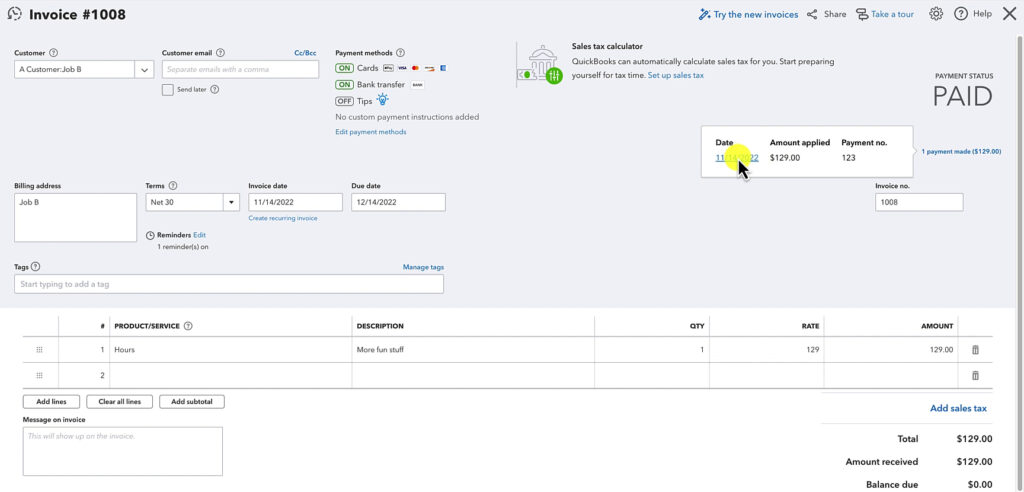This screenshot has width=1024, height=492.
Task: Click Try the new invoices
Action: pos(748,14)
